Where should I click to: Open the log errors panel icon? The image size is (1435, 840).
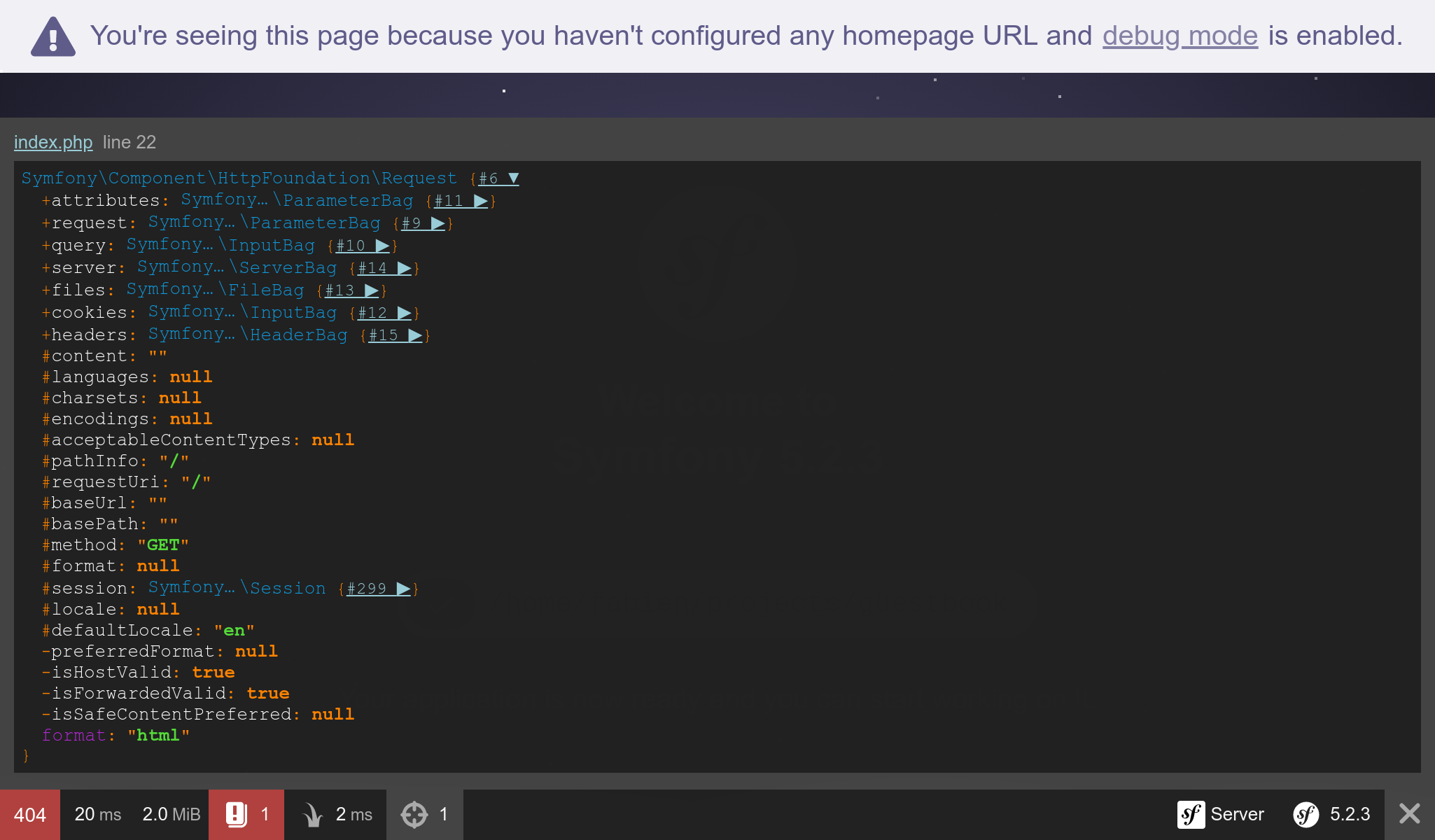click(x=237, y=814)
